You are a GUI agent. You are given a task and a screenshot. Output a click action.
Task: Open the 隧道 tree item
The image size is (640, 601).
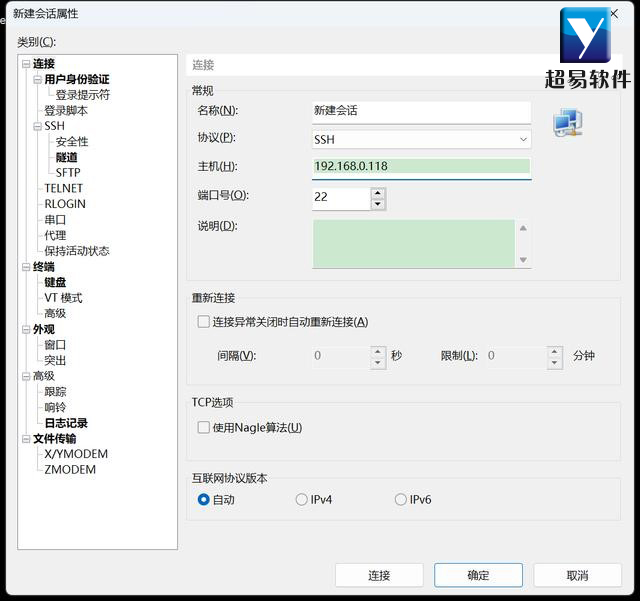(x=67, y=157)
